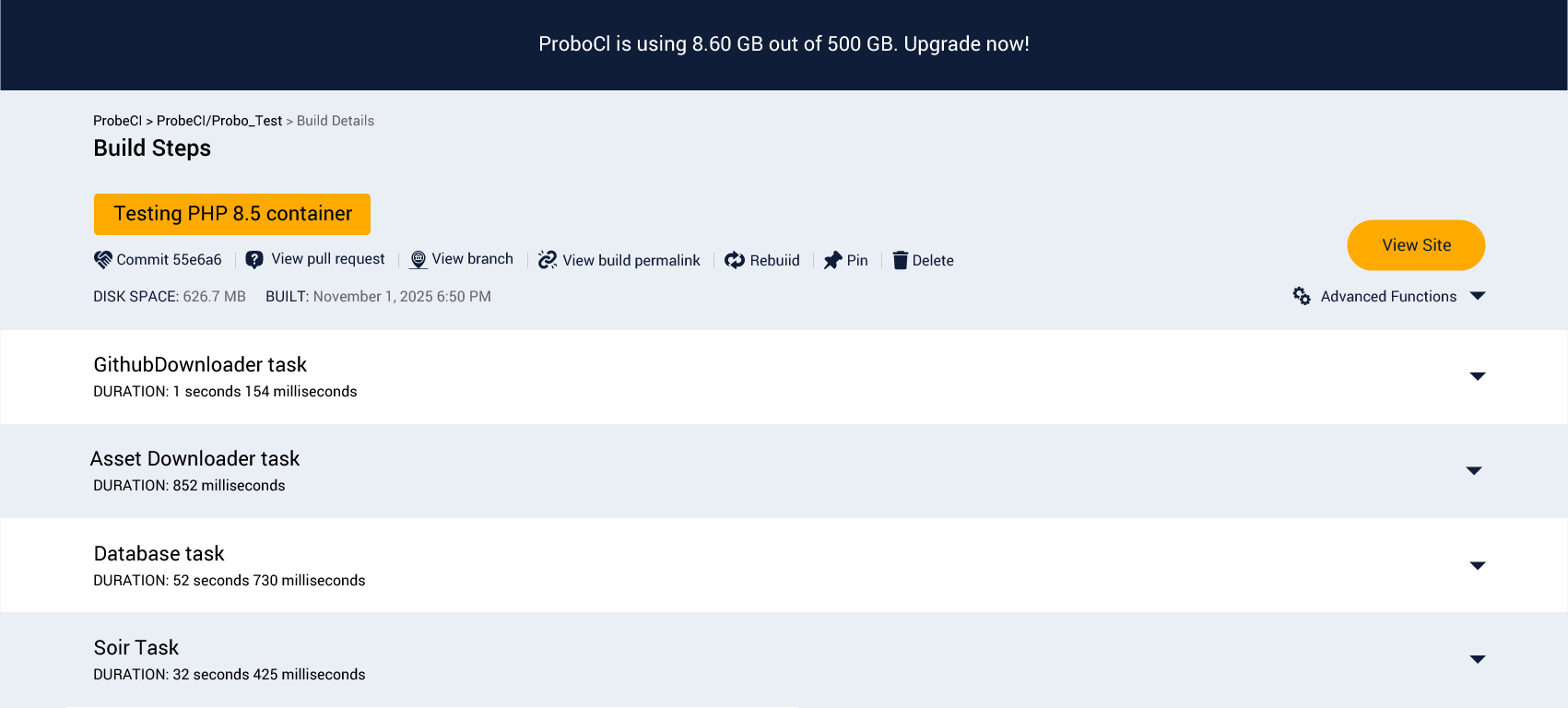Click the Commit 55e6a6 link text
Viewport: 1568px width, 708px height.
(169, 260)
